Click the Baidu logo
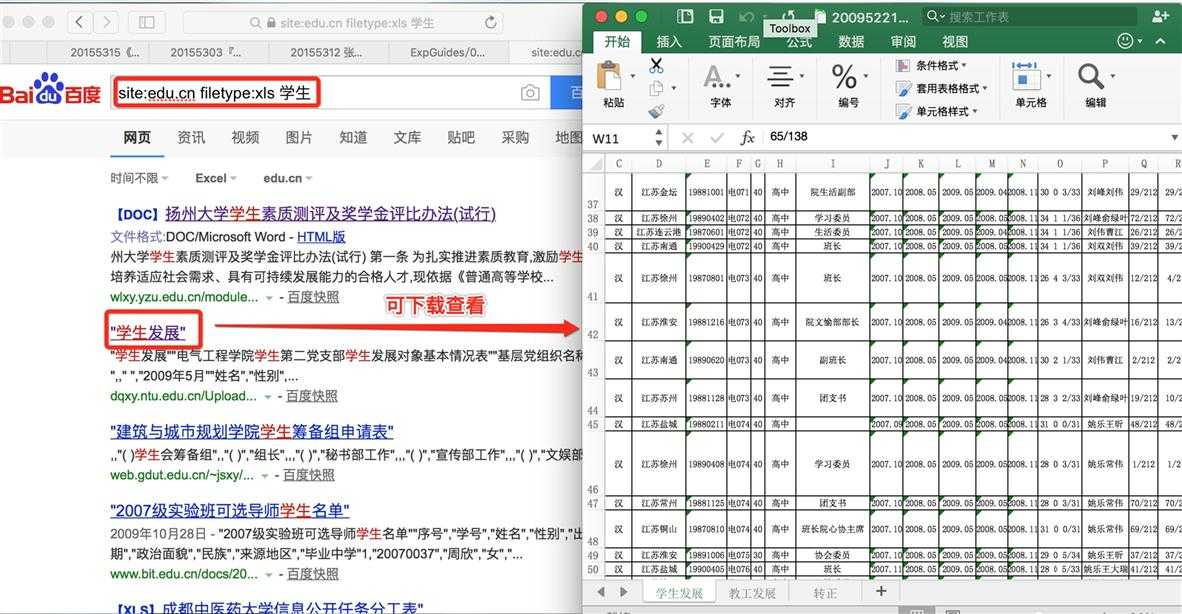The image size is (1182, 614). (x=51, y=89)
